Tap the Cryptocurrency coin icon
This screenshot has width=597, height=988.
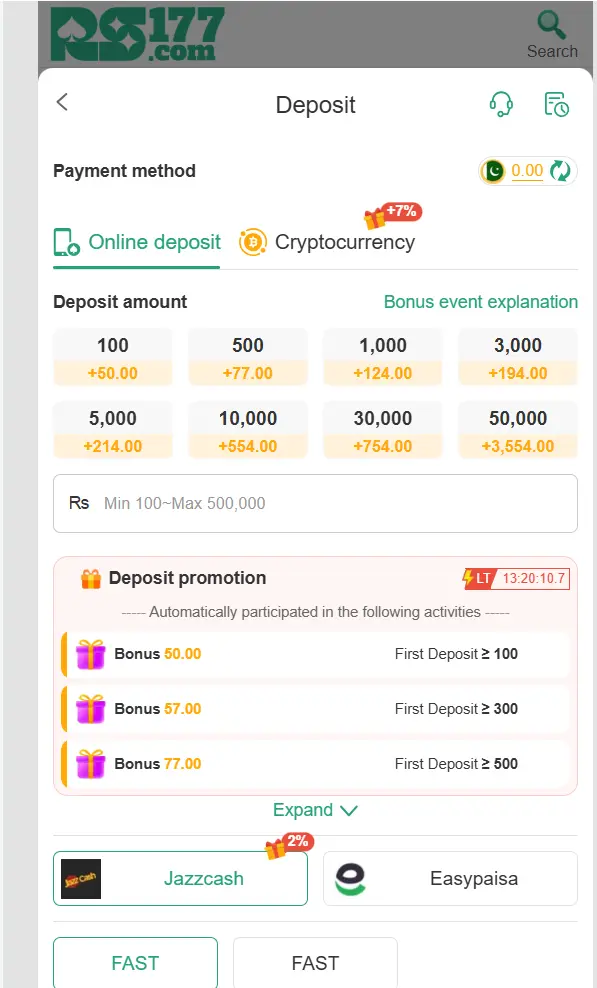(x=254, y=242)
